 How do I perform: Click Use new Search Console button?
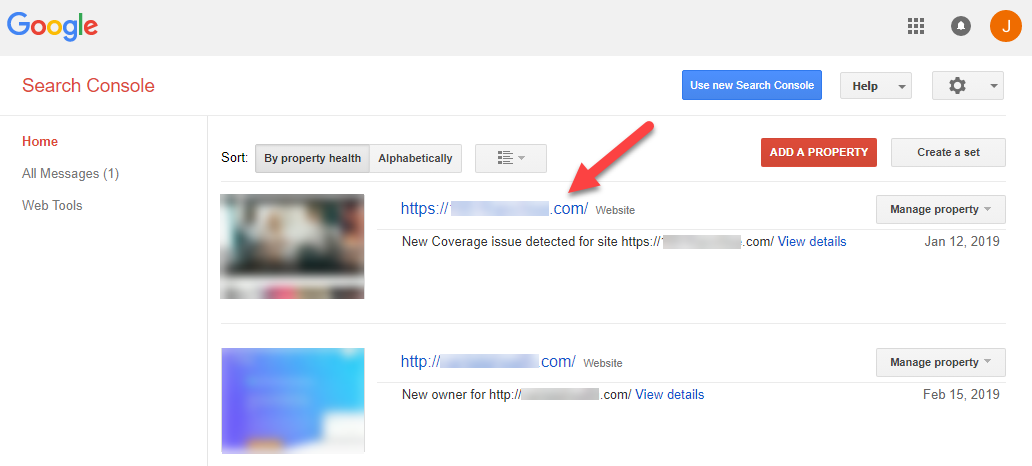(x=752, y=85)
